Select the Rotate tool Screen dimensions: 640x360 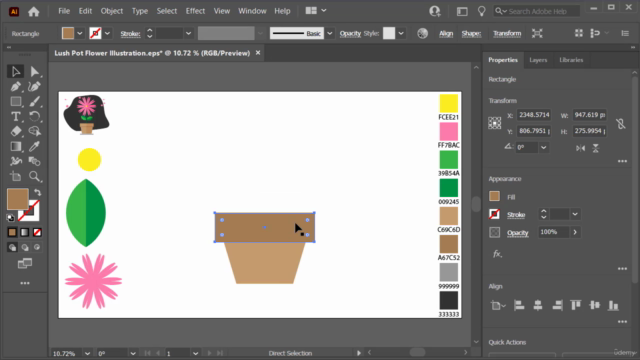(x=35, y=116)
